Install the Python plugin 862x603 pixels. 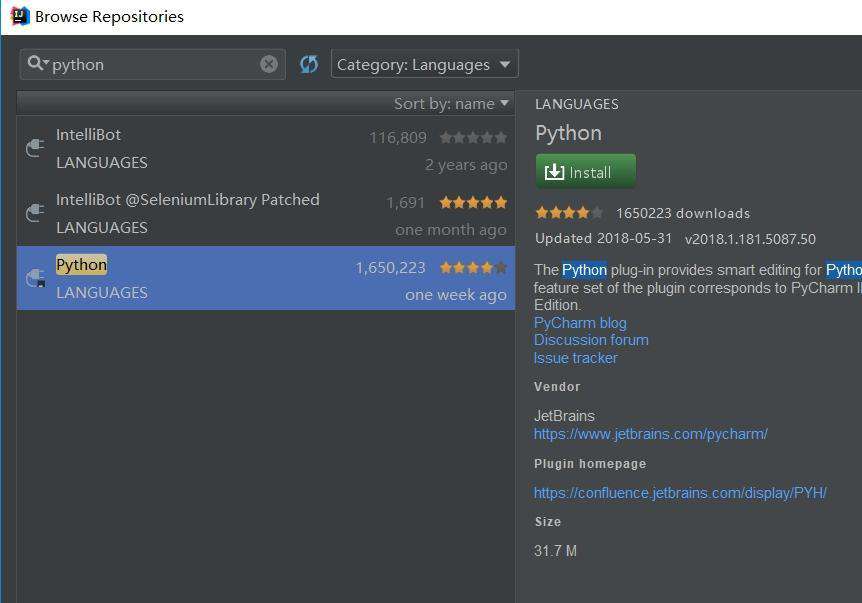tap(585, 172)
